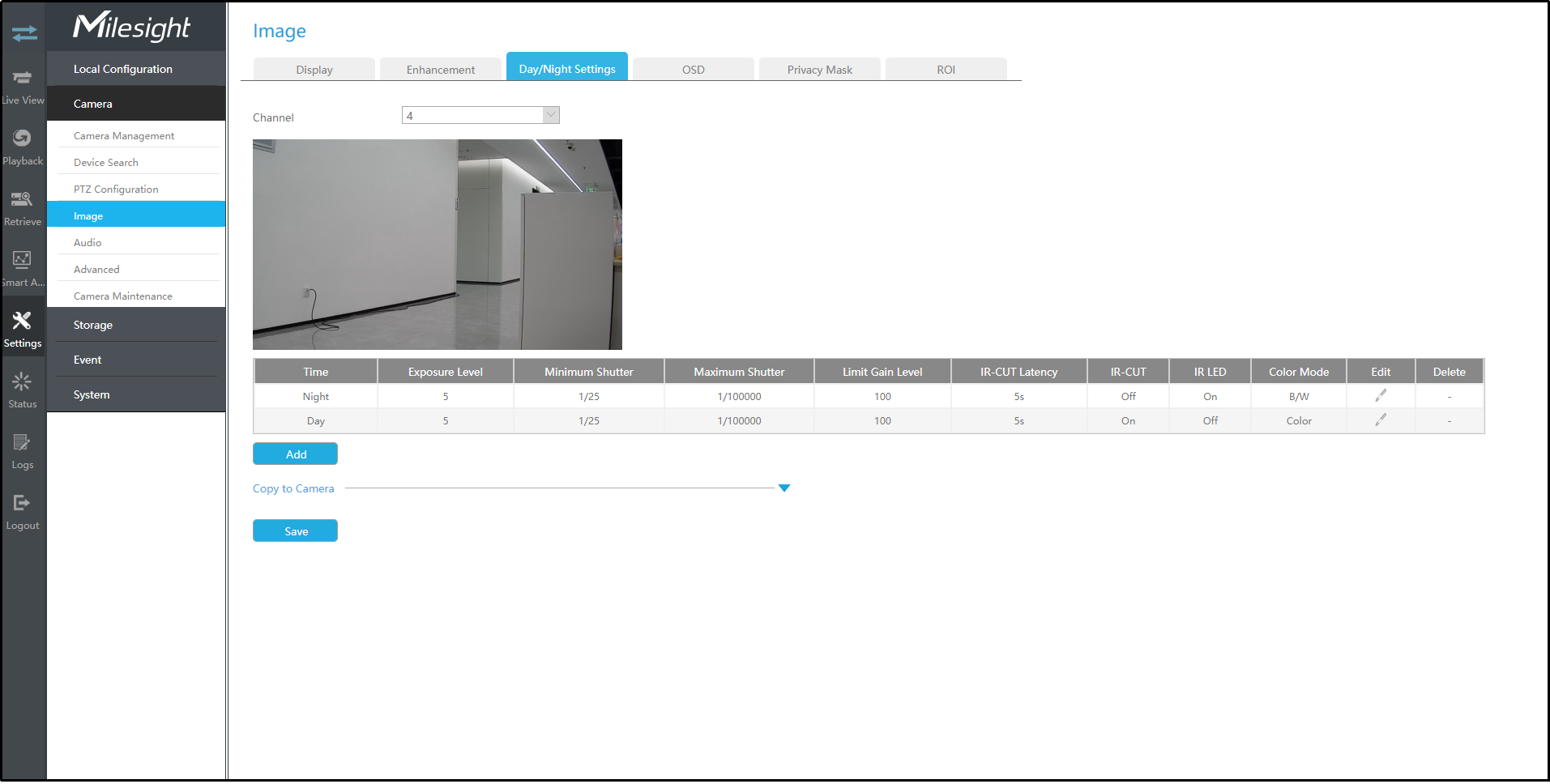The width and height of the screenshot is (1550, 784).
Task: Expand the Event menu section
Action: (136, 360)
